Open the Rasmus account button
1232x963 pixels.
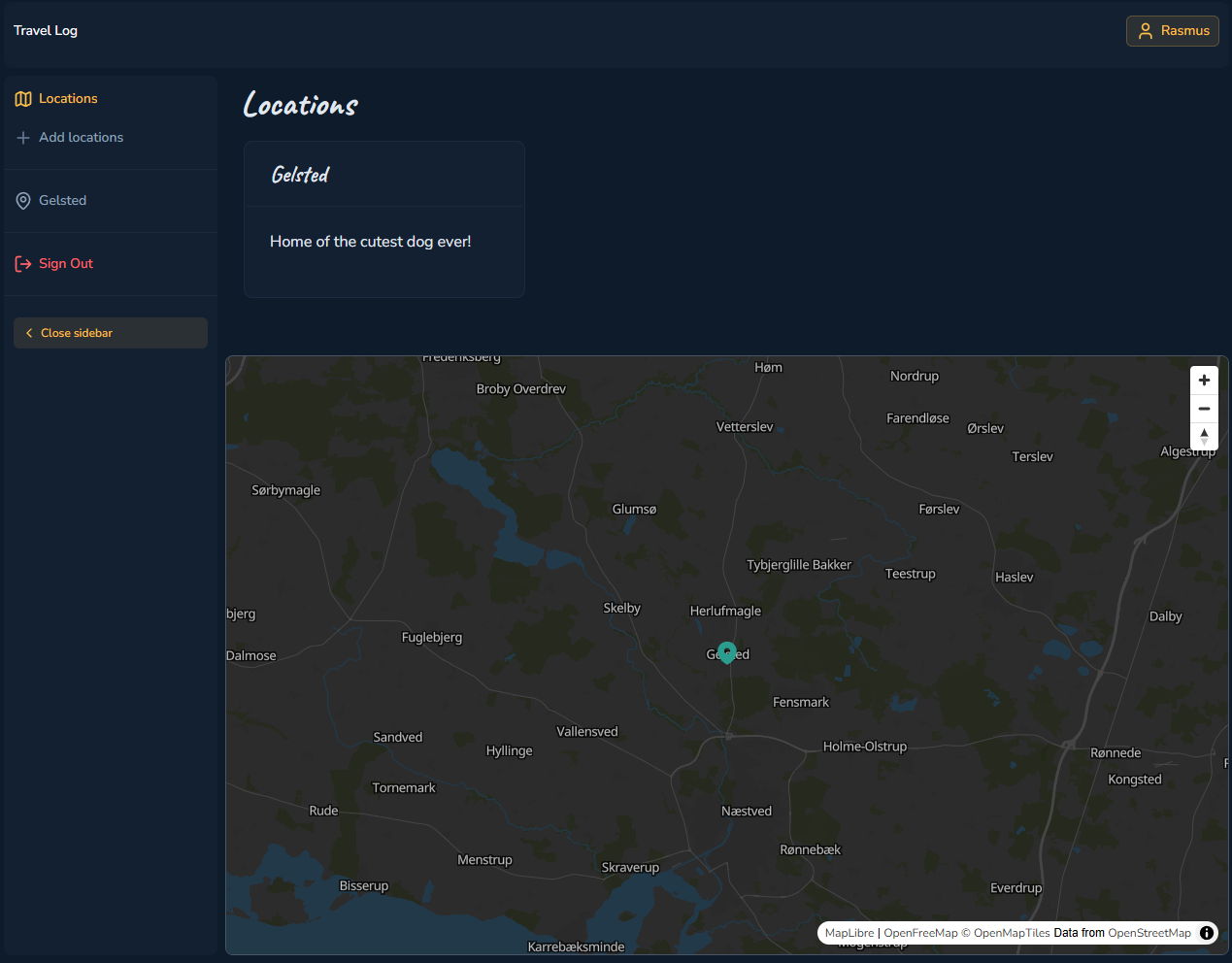pos(1172,30)
